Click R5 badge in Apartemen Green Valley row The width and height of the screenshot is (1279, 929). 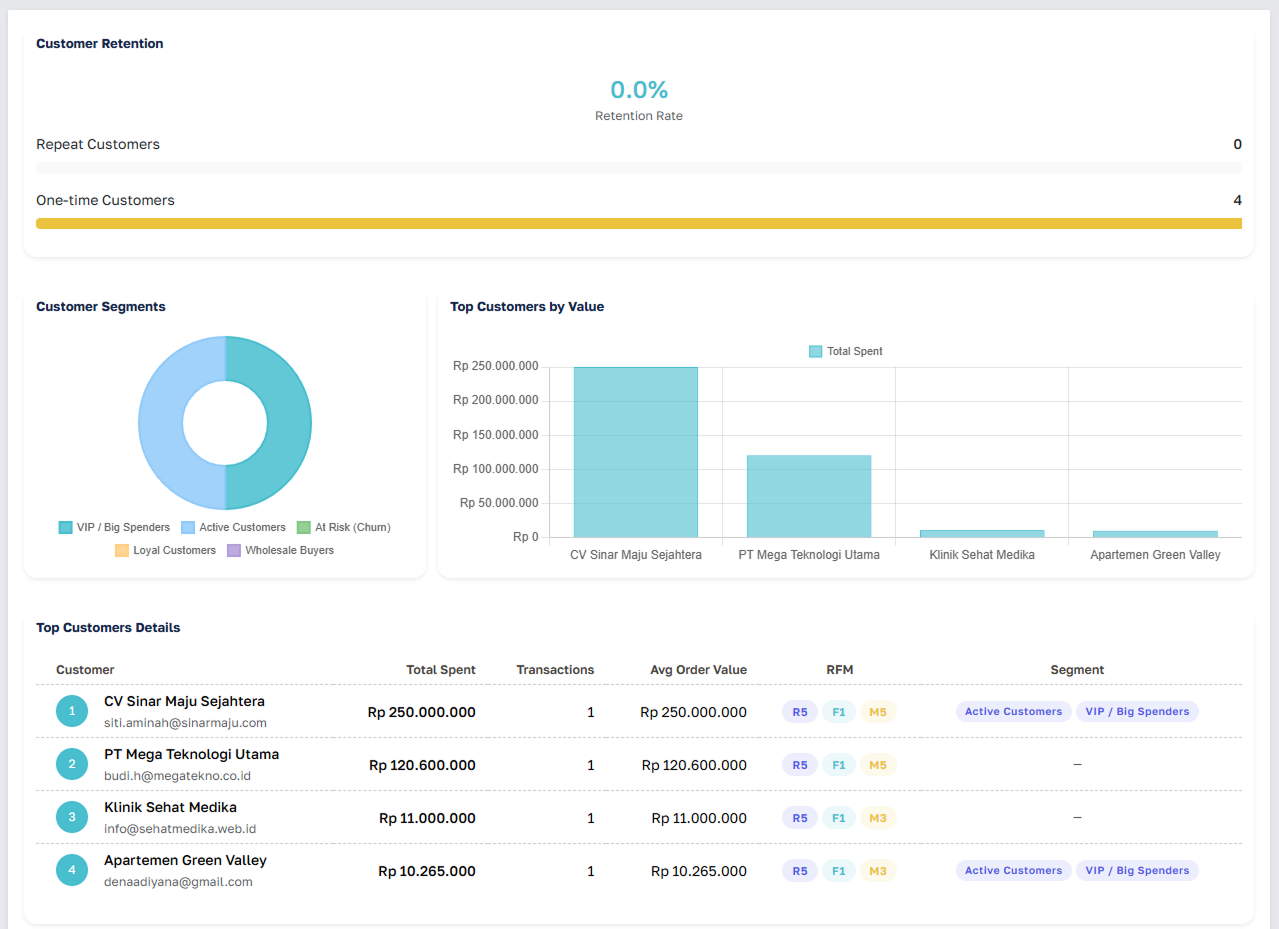[800, 871]
